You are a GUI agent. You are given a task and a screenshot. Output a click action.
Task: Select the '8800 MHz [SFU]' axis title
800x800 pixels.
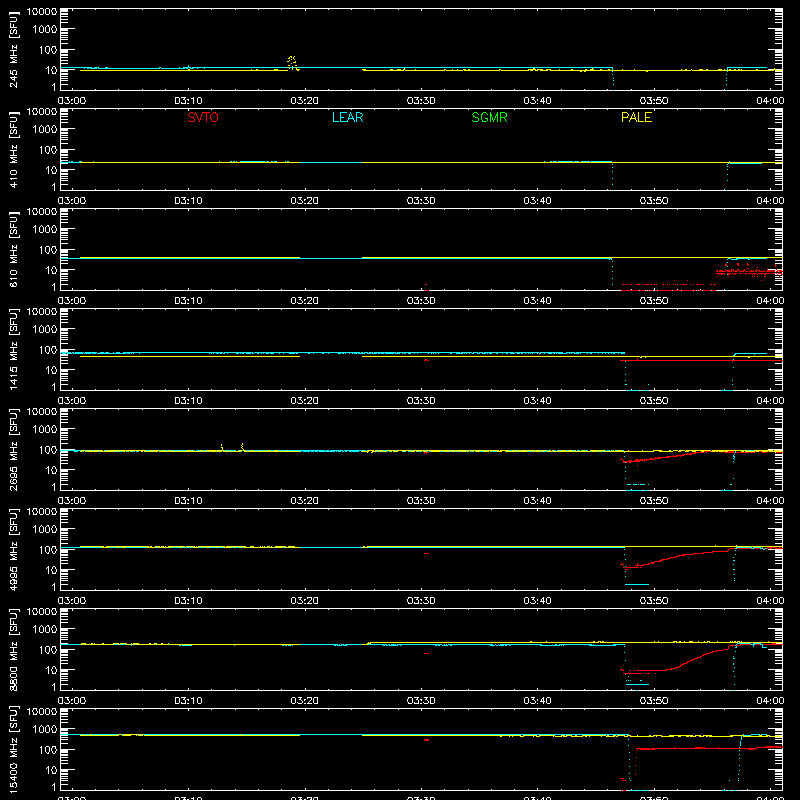pyautogui.click(x=14, y=650)
